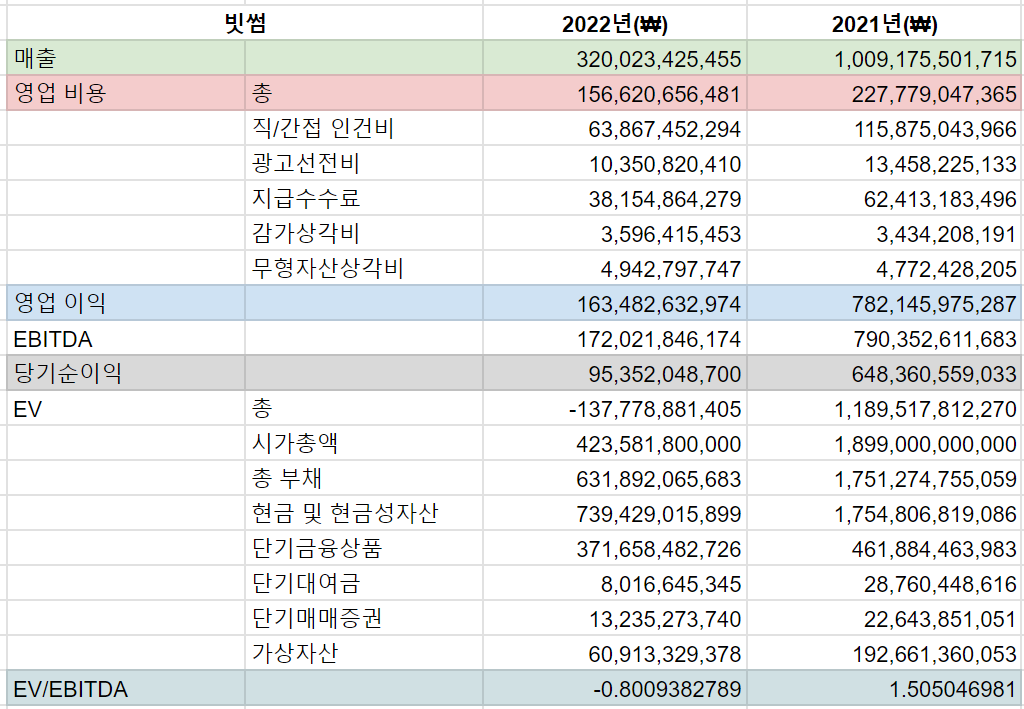Click the 직/간접 인건비 label
Screen dimensions: 1024x709
(323, 129)
